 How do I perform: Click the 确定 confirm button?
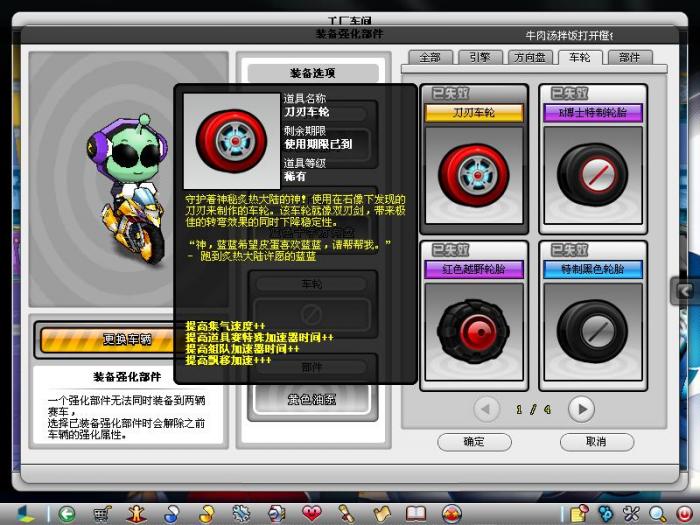tap(474, 442)
